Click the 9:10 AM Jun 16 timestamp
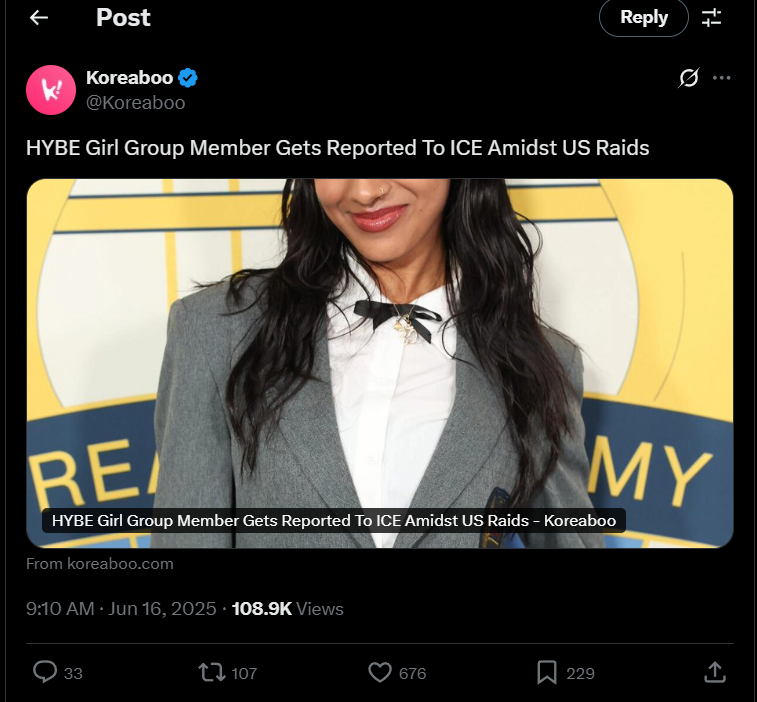The image size is (757, 702). [x=121, y=609]
